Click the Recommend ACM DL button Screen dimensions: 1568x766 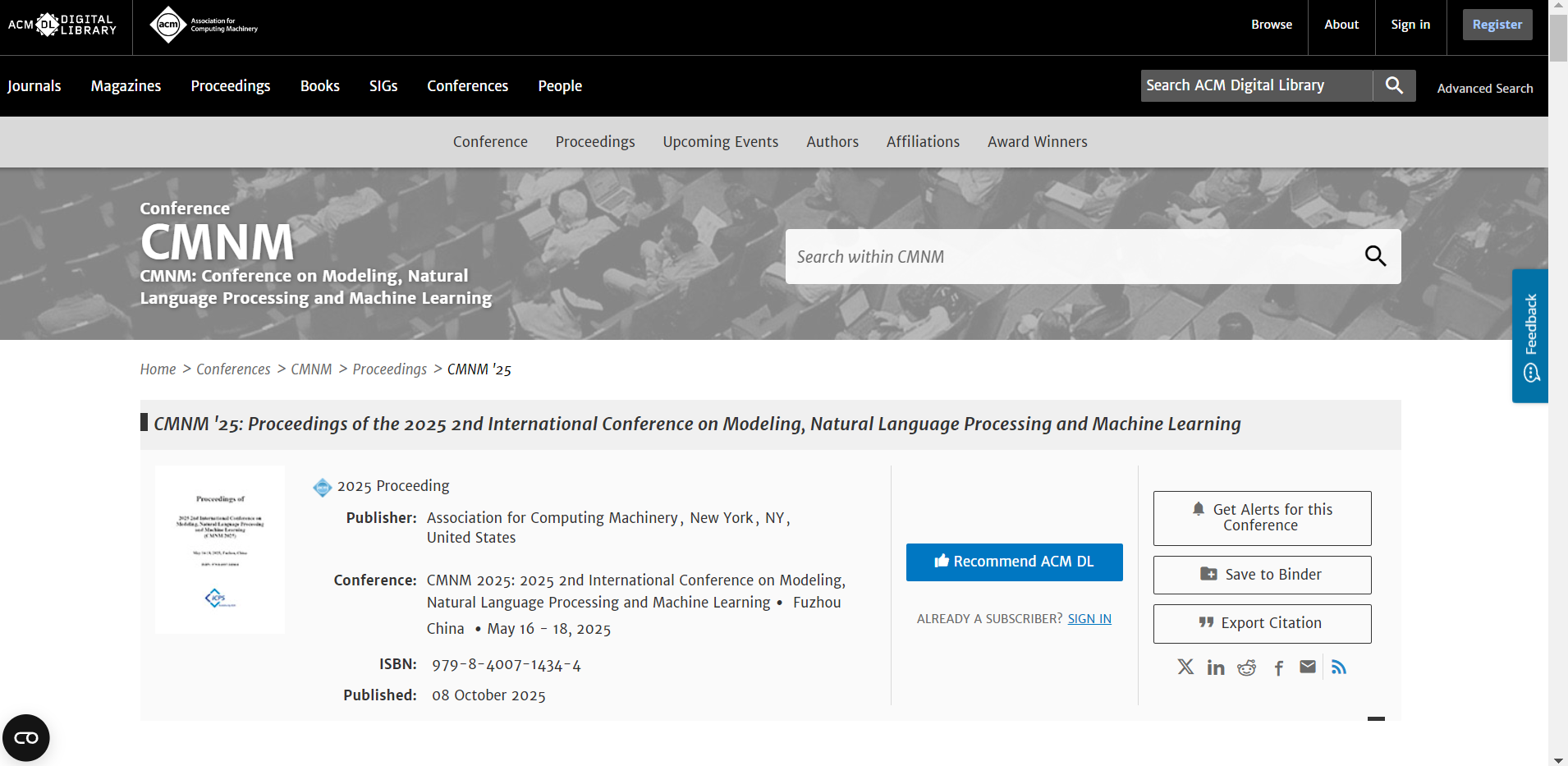(x=1015, y=562)
